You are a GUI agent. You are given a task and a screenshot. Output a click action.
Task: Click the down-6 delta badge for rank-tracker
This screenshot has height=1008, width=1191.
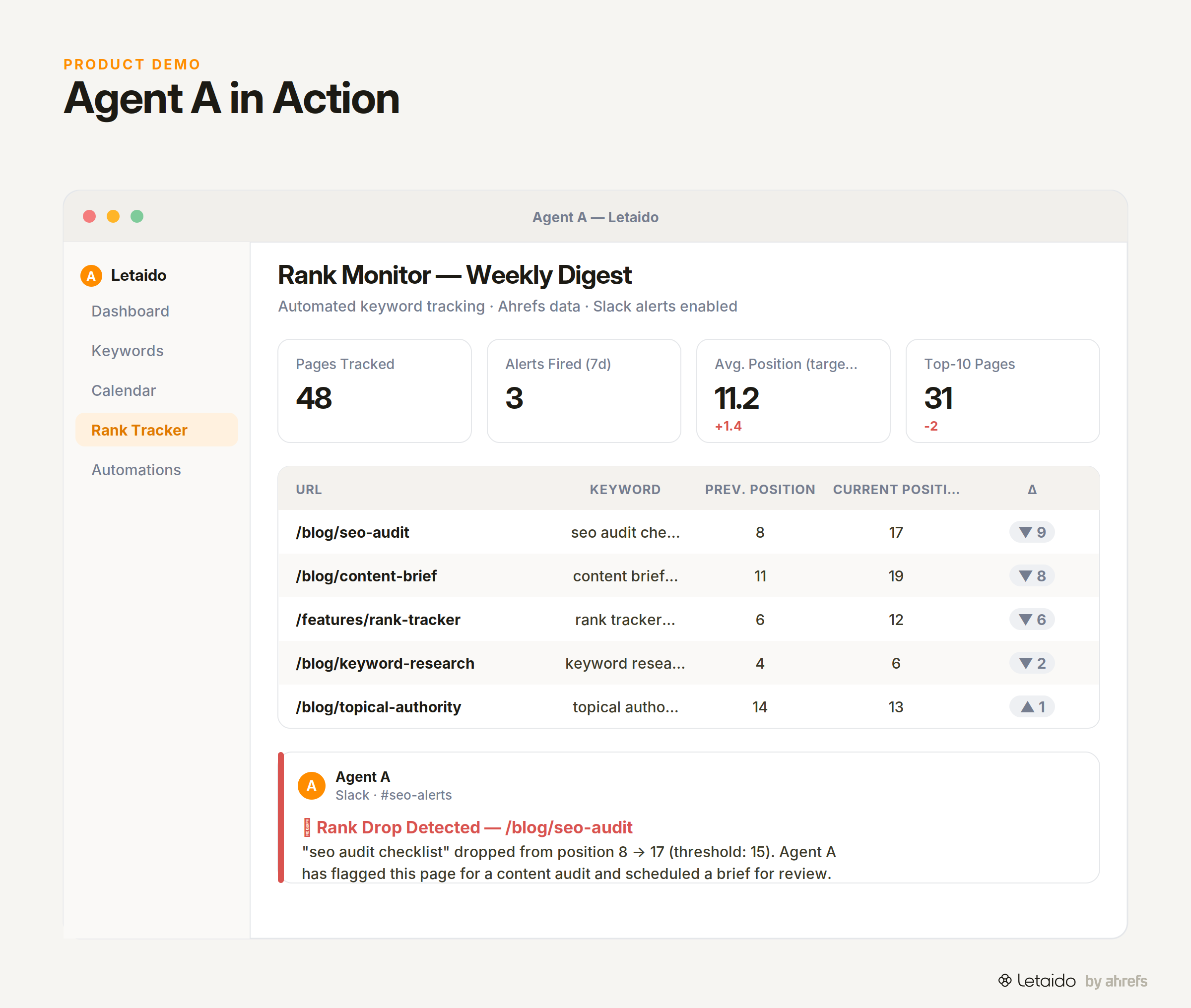click(1032, 620)
